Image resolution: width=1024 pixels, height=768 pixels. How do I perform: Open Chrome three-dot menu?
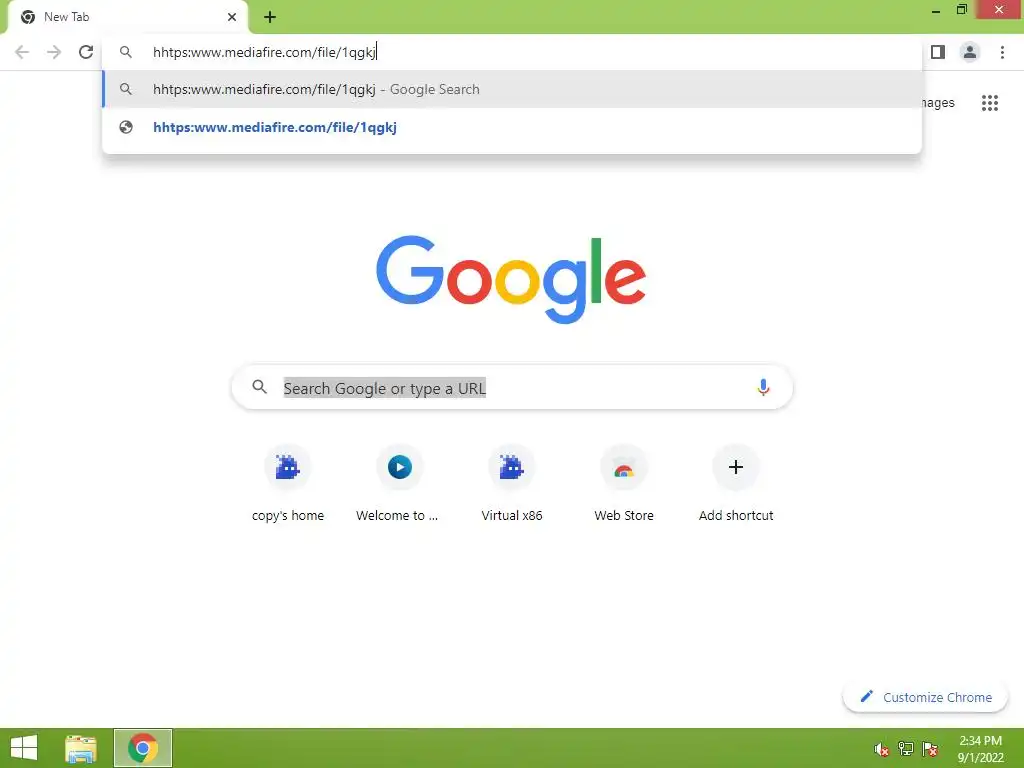pyautogui.click(x=1002, y=52)
